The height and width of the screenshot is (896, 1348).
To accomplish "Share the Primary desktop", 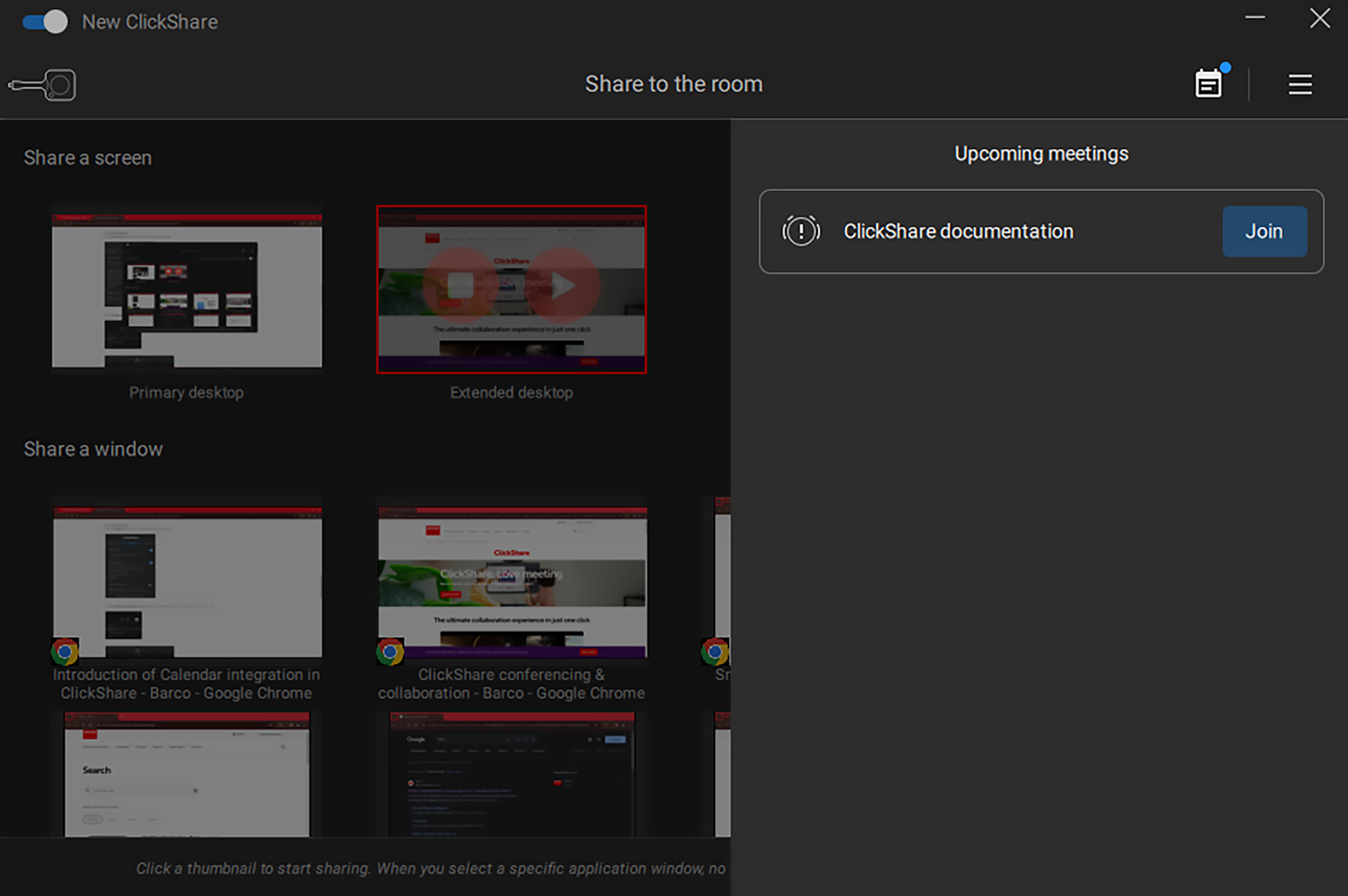I will click(x=186, y=289).
